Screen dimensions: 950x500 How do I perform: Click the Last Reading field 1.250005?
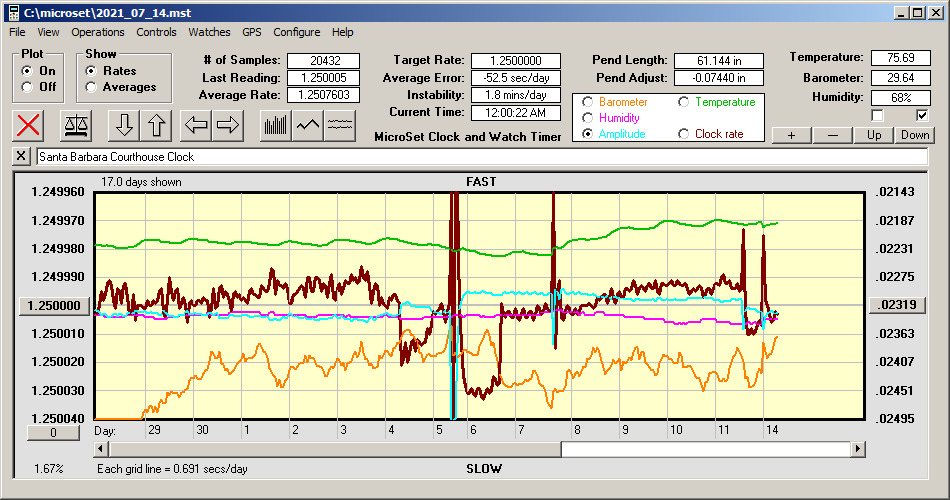click(324, 78)
